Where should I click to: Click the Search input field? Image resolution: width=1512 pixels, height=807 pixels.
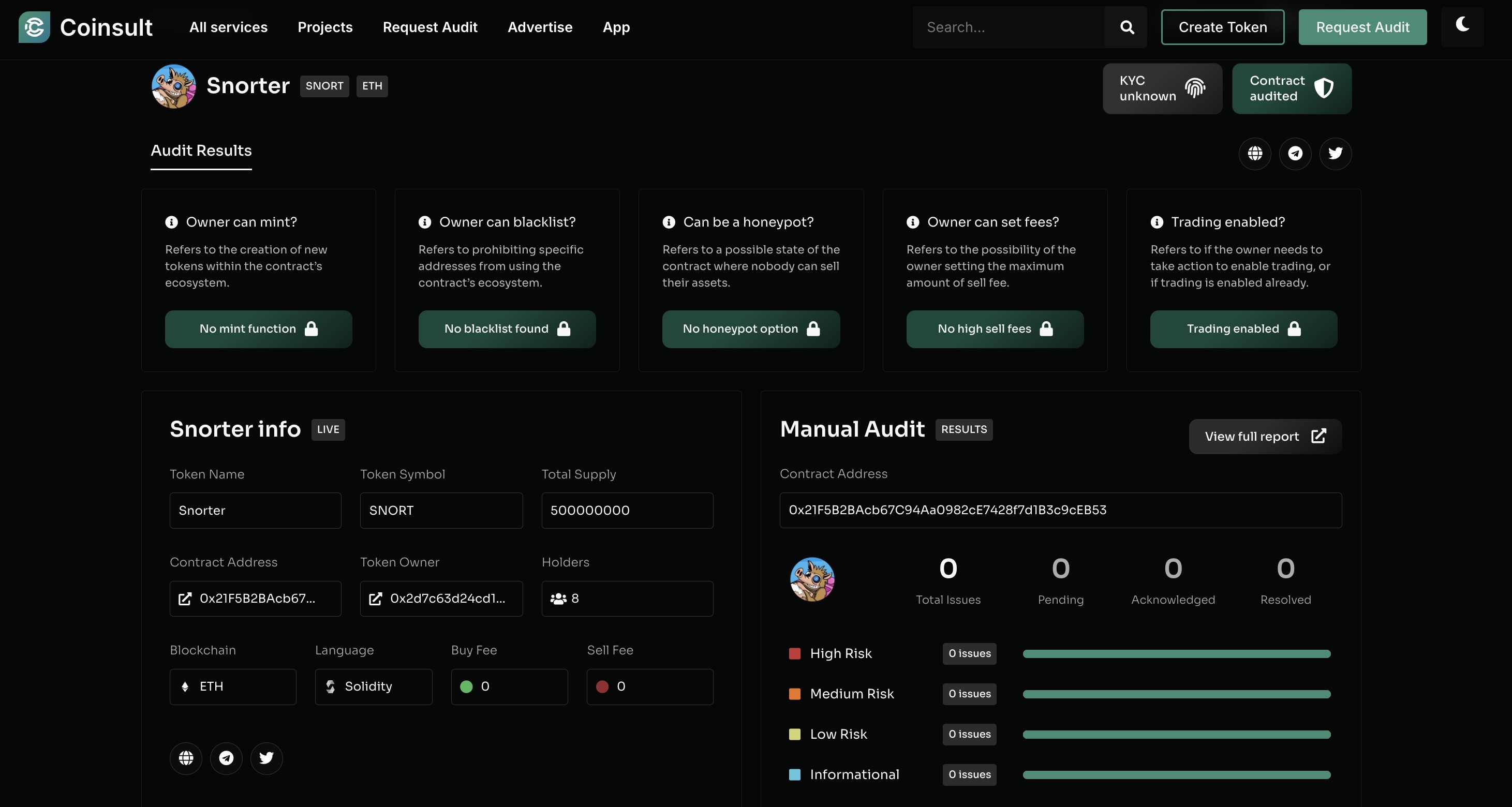click(x=1009, y=27)
